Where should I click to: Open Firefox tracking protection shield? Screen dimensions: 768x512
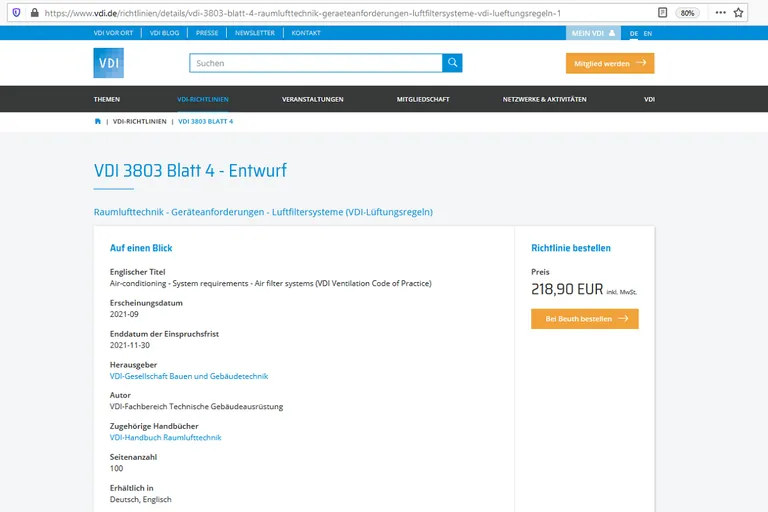tap(15, 13)
